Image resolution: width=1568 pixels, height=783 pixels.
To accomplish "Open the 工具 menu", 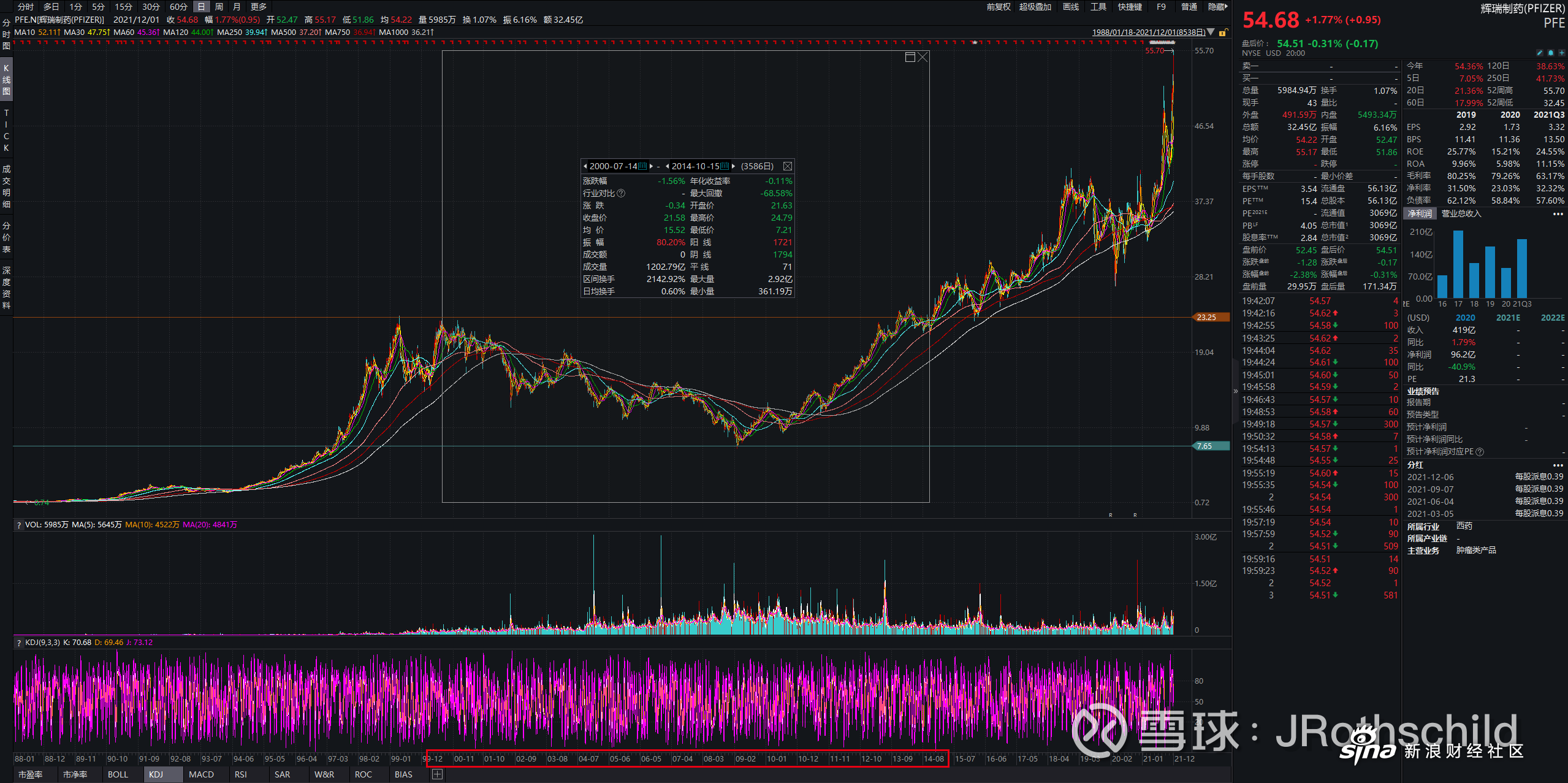I will click(x=1098, y=7).
